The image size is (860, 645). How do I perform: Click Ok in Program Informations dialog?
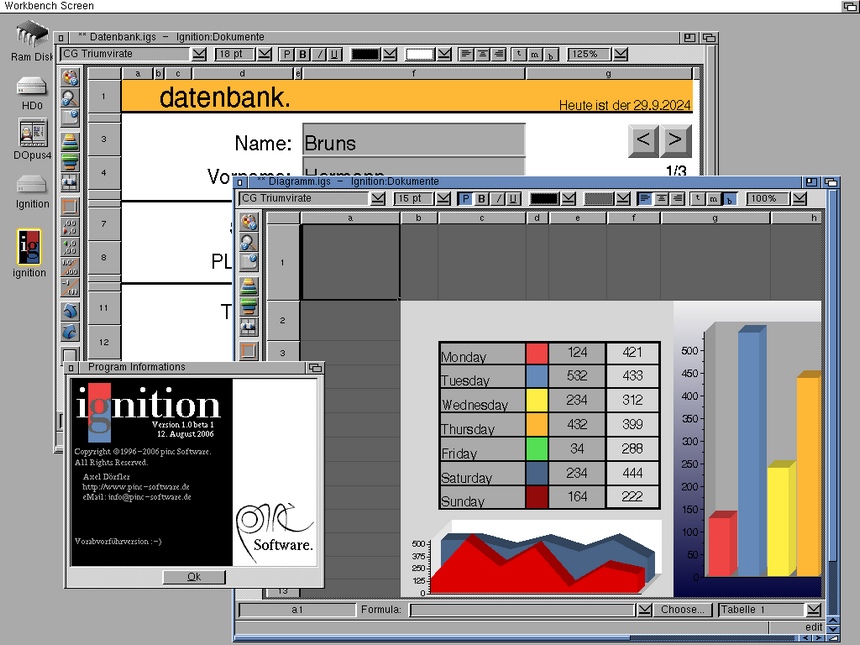coord(194,576)
